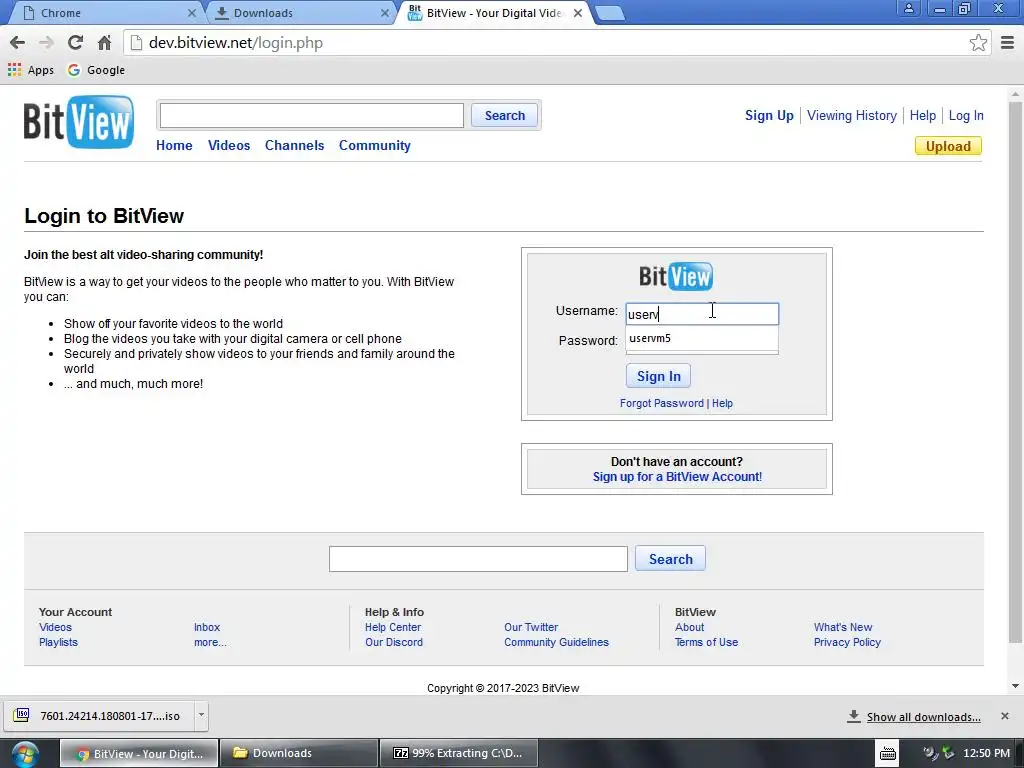Close the Downloads tab

(385, 13)
